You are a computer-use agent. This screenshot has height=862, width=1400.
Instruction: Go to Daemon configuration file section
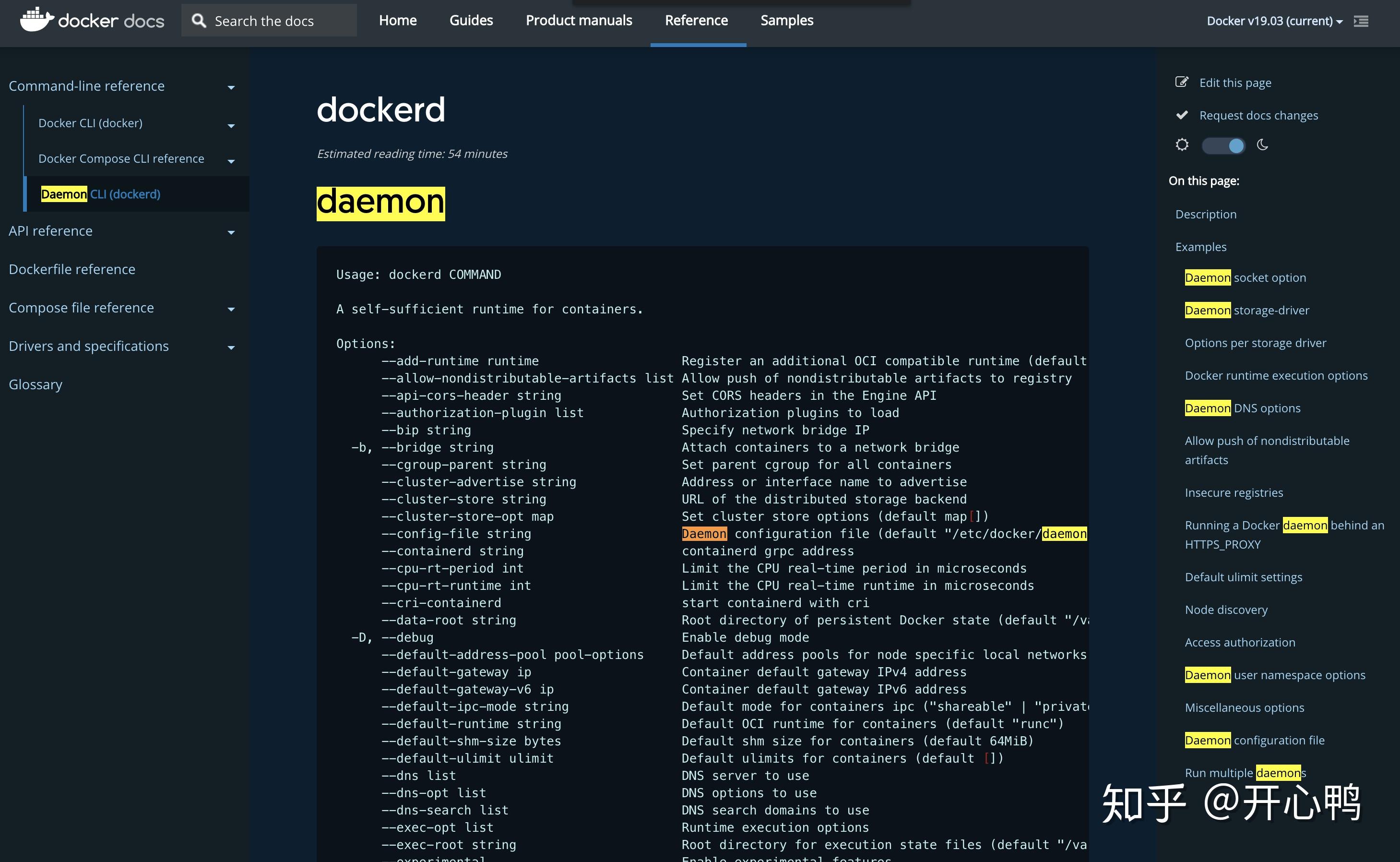1254,740
